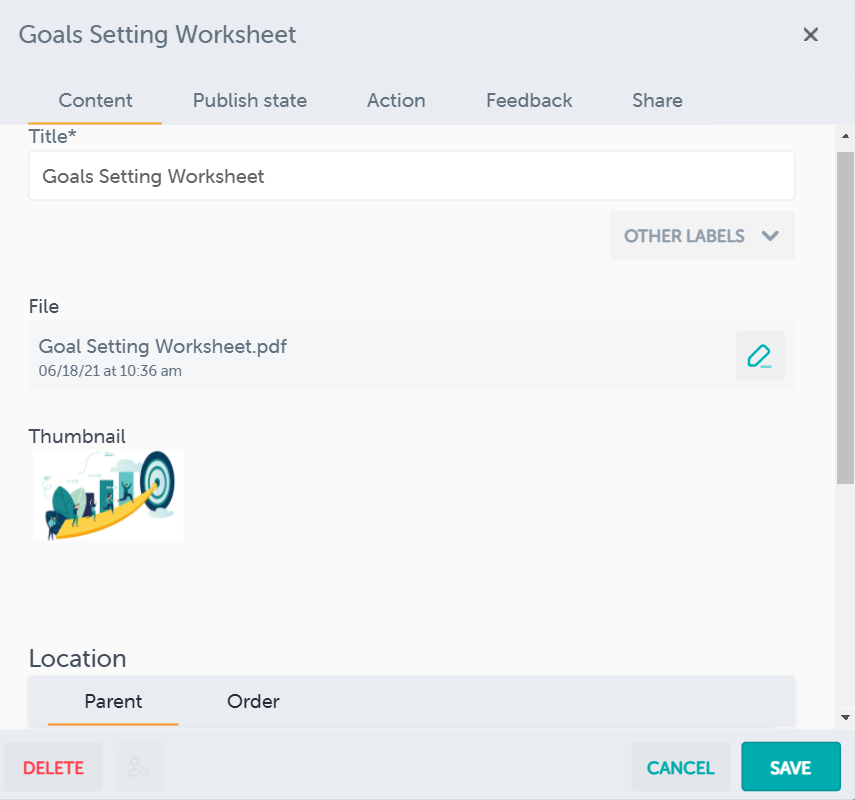Click the pencil icon to edit file
855x800 pixels.
[760, 356]
